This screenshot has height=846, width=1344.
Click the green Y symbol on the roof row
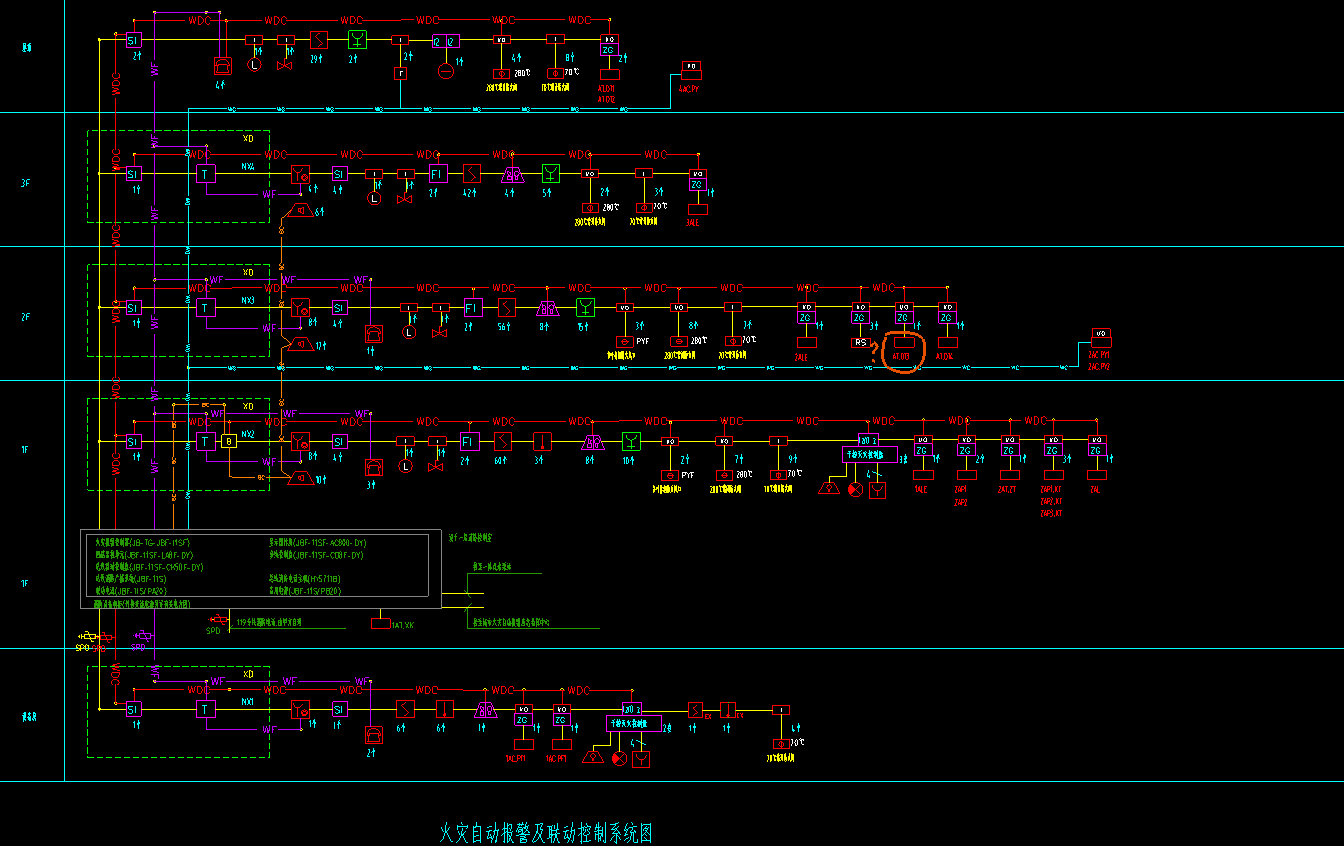[357, 40]
